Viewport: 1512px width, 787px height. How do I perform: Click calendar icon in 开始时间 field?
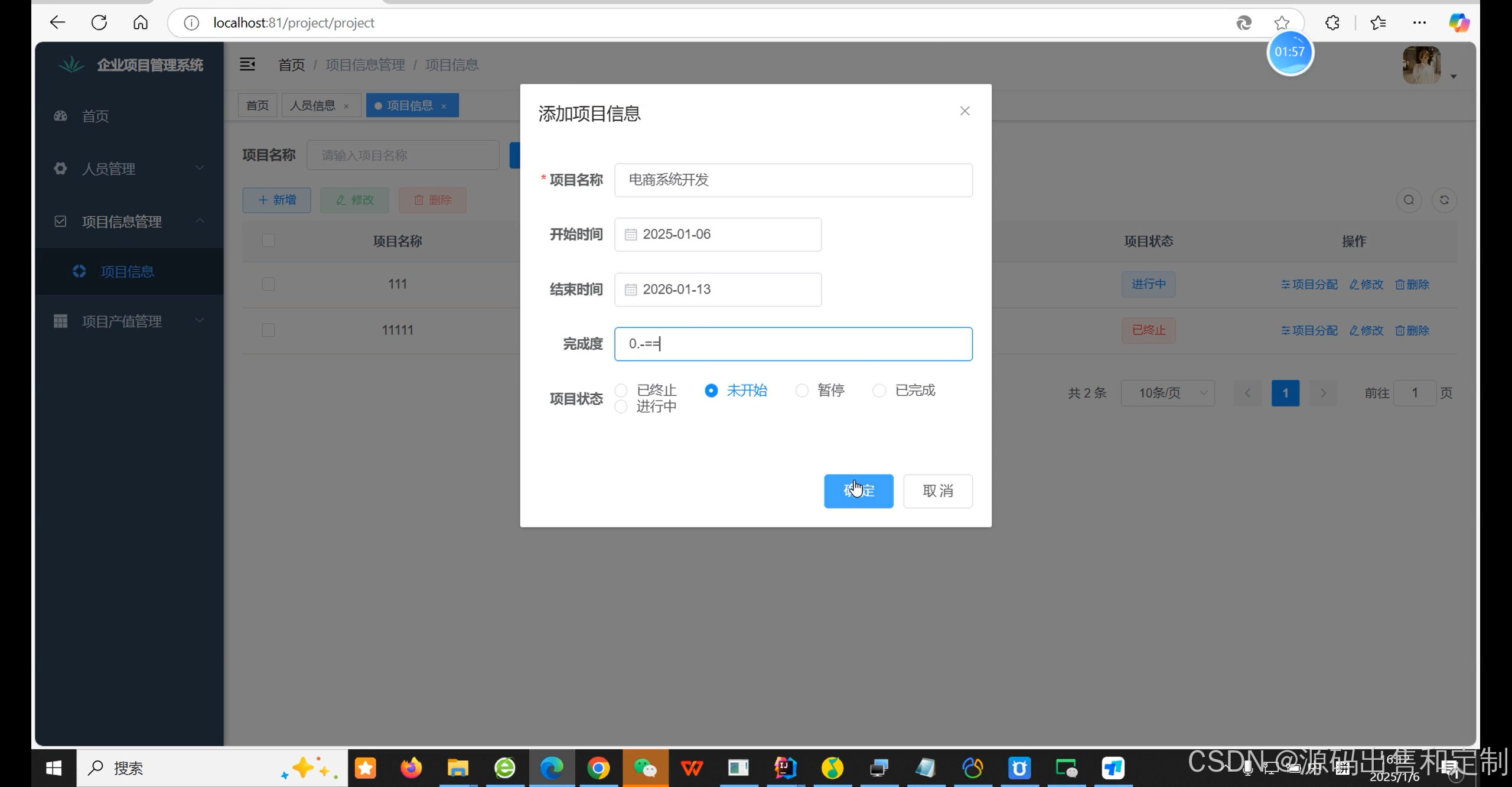631,235
